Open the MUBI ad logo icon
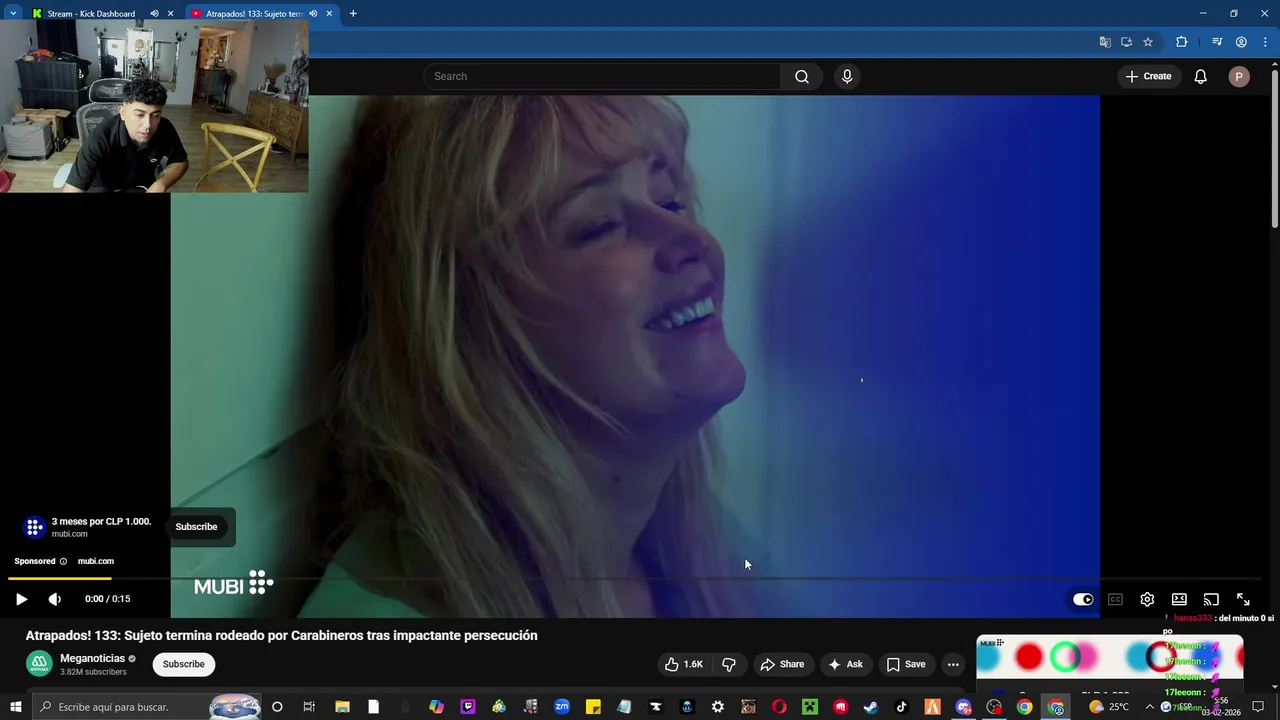 tap(35, 527)
